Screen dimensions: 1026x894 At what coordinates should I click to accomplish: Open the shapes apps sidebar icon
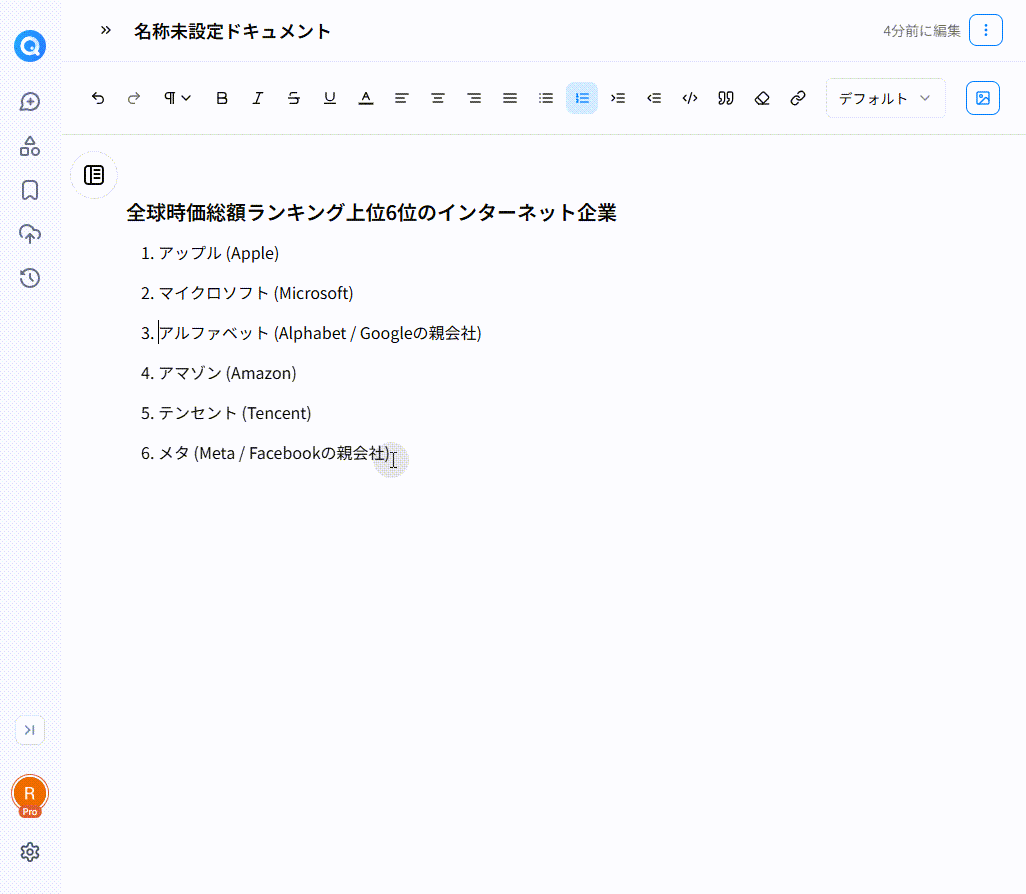tap(30, 146)
